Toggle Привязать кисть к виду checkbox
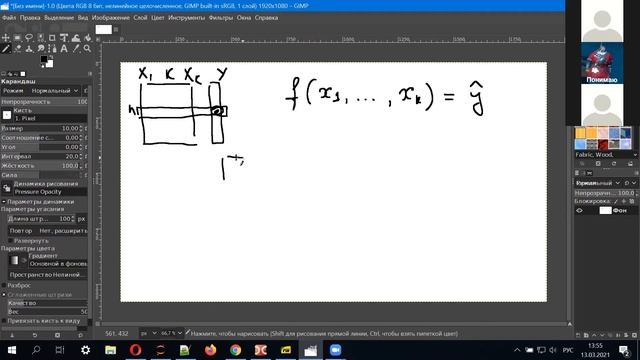Screen dimensions: 640x360 4,321
